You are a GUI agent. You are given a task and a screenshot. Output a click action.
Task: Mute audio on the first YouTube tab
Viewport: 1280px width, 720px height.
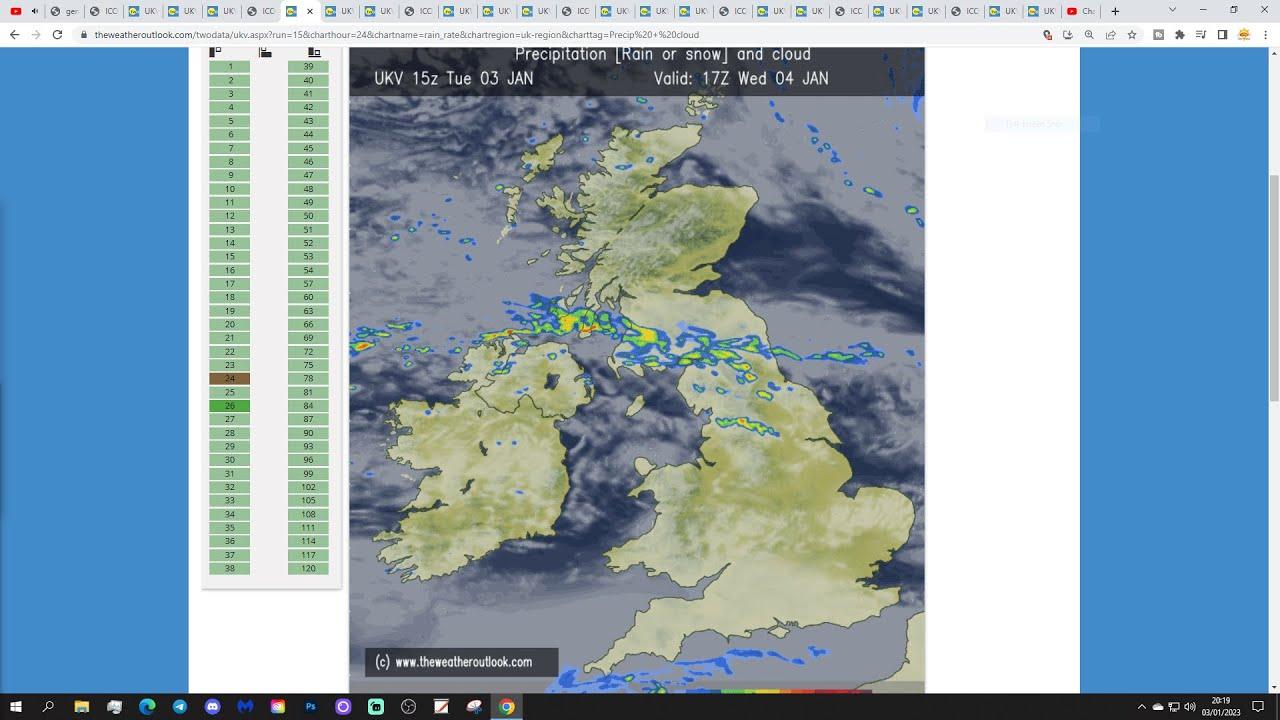tap(35, 11)
